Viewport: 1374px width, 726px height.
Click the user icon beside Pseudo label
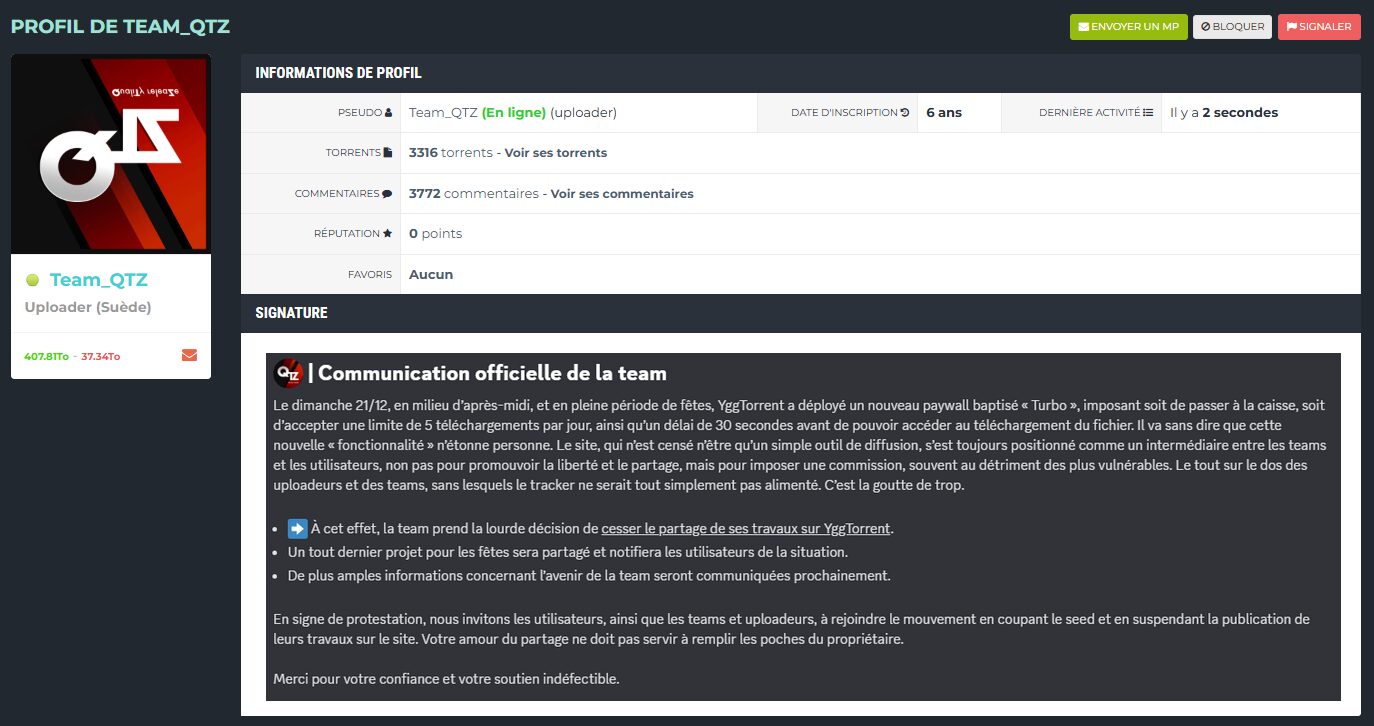tap(389, 113)
